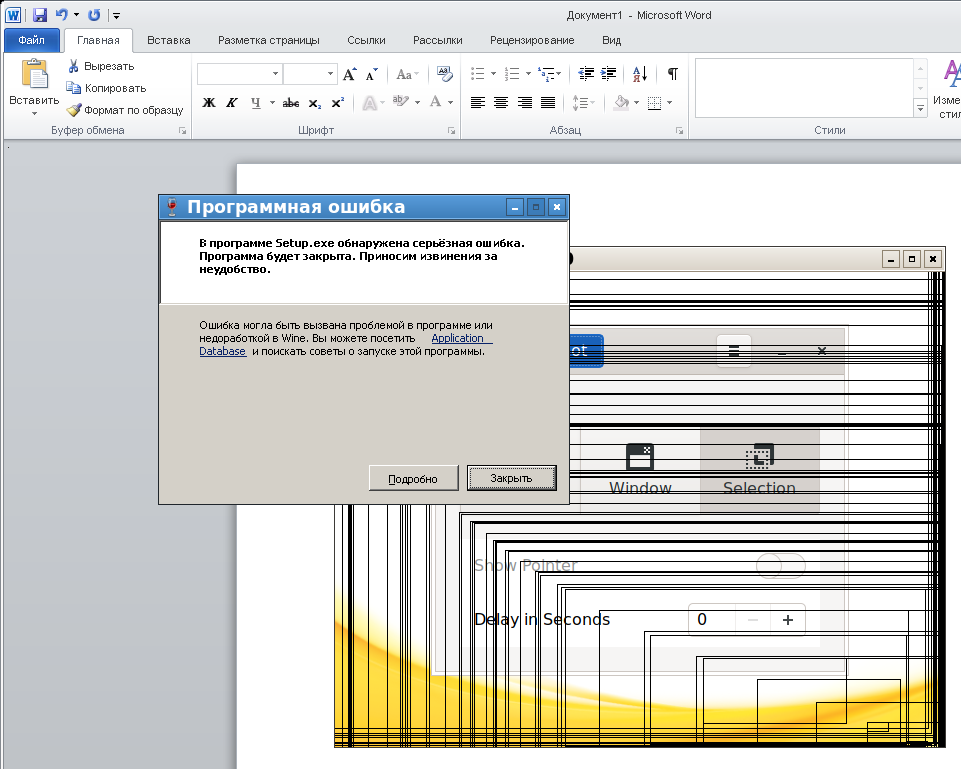The image size is (961, 769).
Task: Expand the Вставить paste options arrow
Action: tap(34, 113)
